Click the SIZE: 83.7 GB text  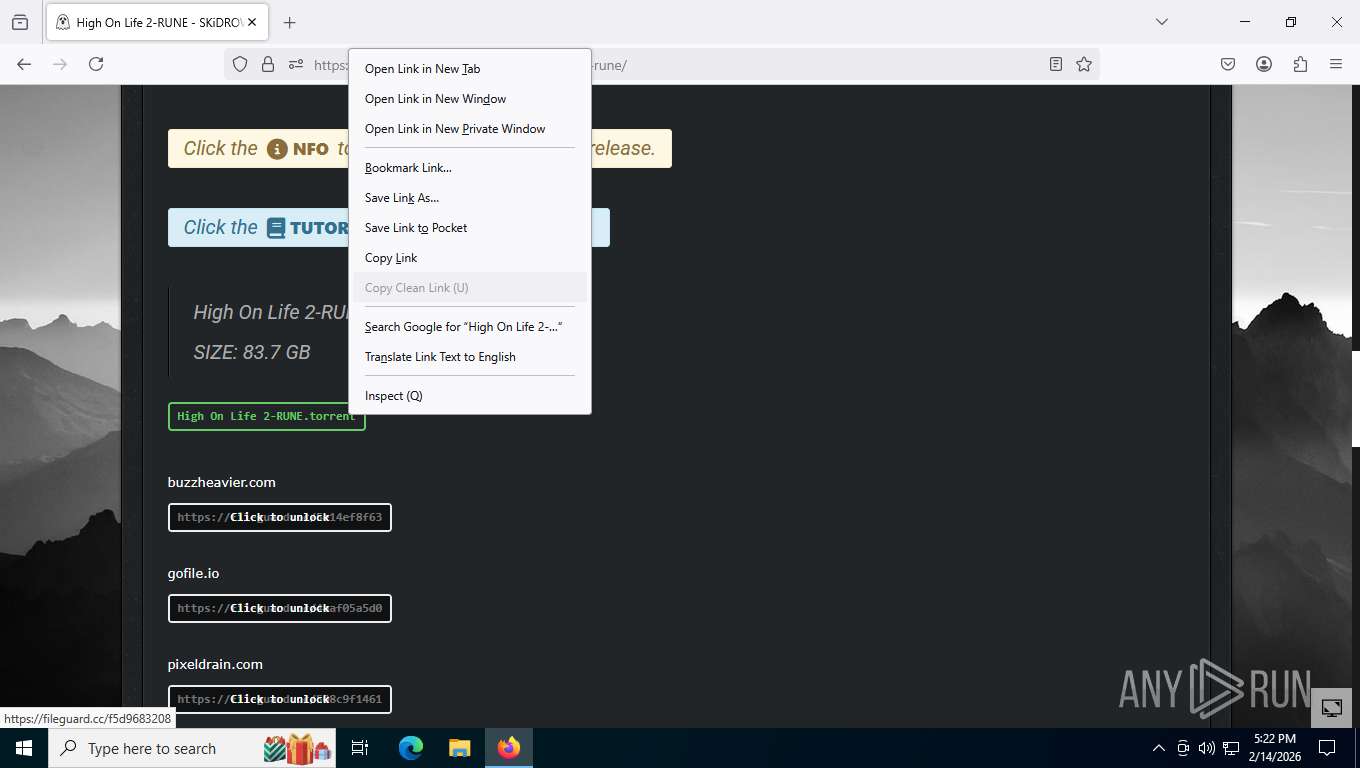[252, 352]
